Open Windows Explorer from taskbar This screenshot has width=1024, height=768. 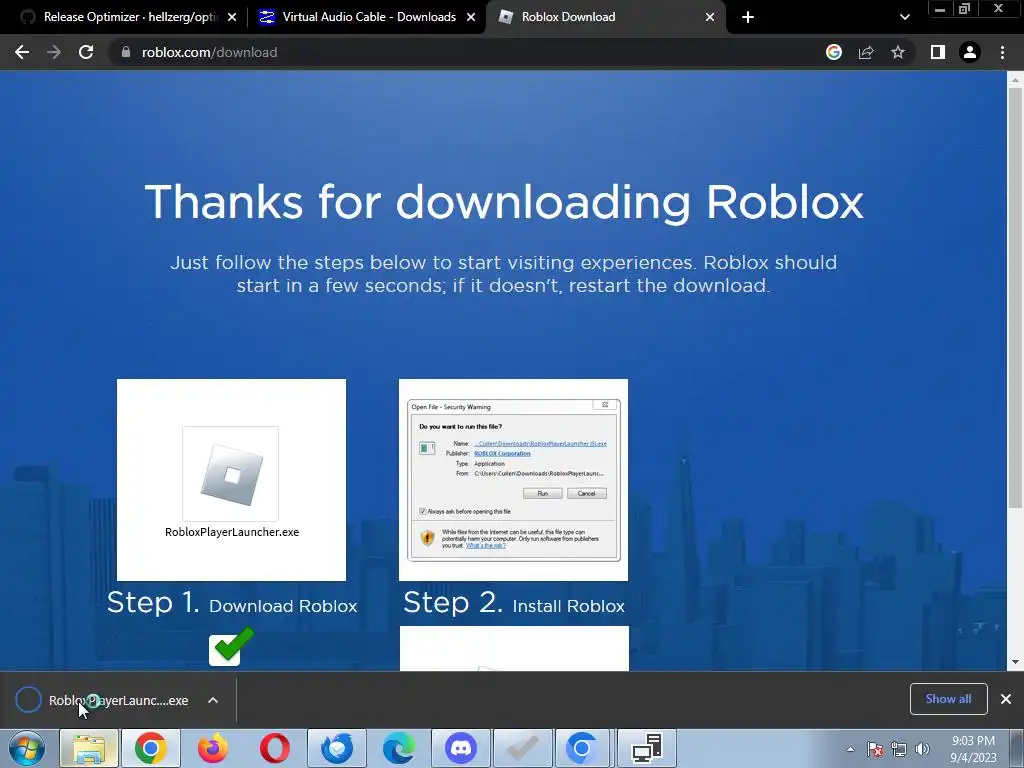(89, 748)
